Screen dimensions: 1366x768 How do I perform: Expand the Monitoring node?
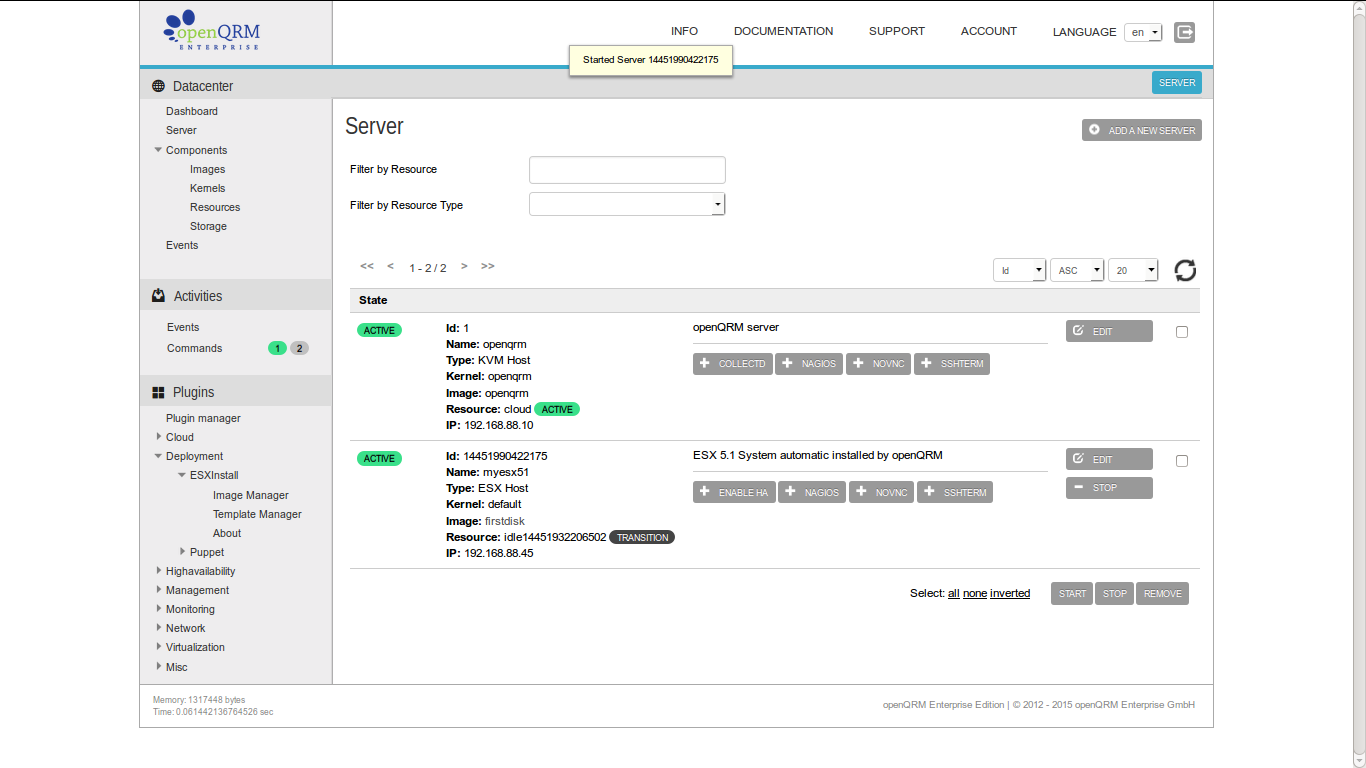(x=158, y=609)
